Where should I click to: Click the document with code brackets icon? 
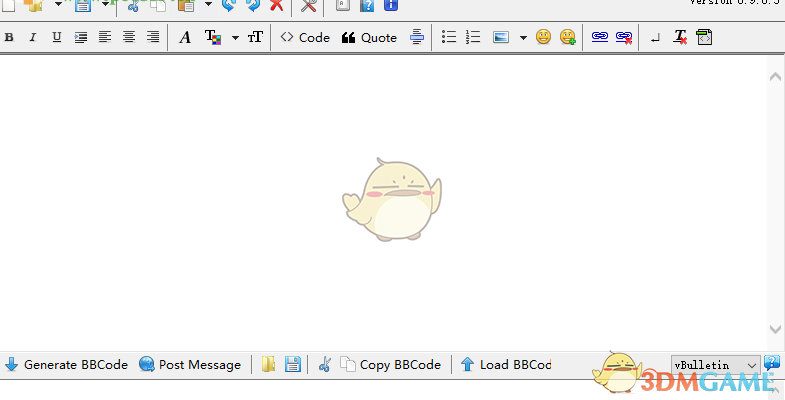[x=704, y=38]
